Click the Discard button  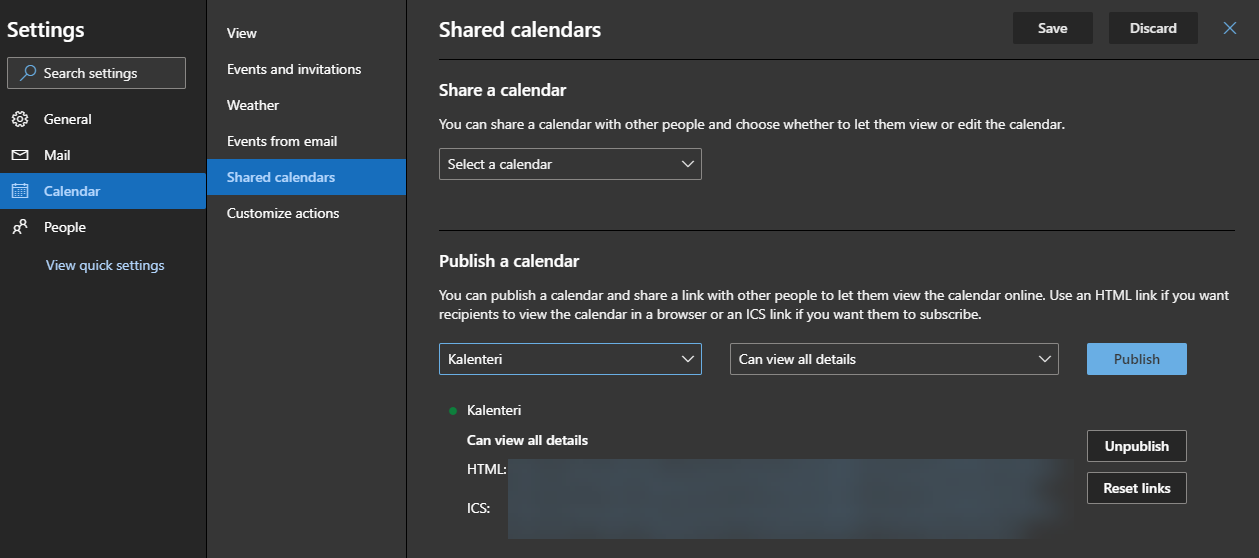click(1153, 28)
